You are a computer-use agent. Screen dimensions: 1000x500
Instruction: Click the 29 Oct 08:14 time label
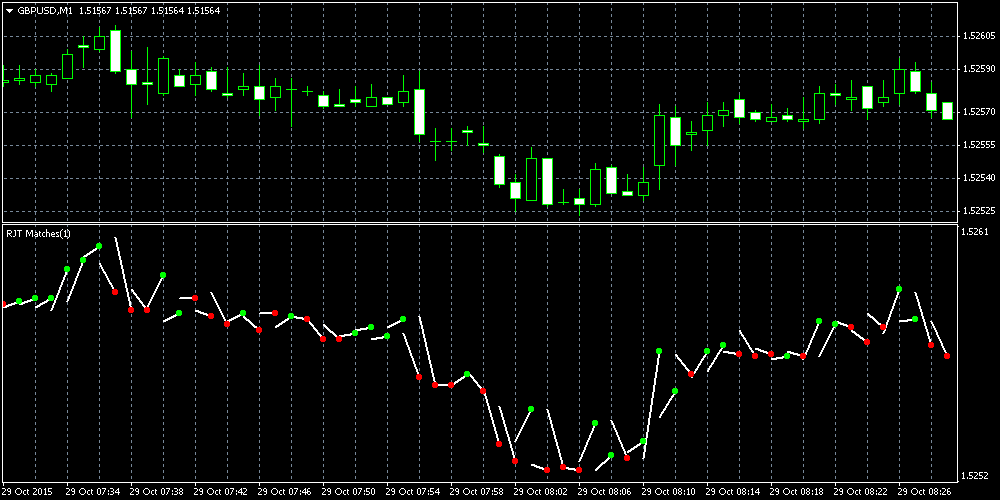735,492
